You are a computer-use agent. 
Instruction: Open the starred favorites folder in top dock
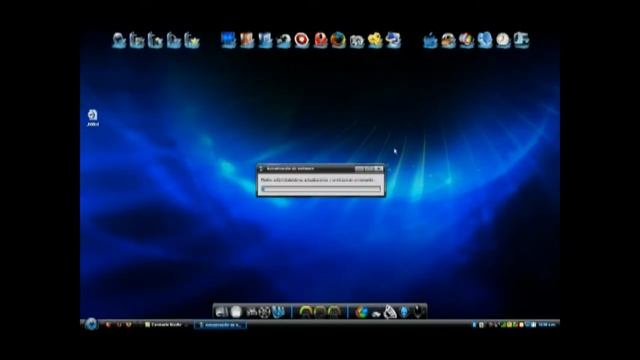[192, 40]
